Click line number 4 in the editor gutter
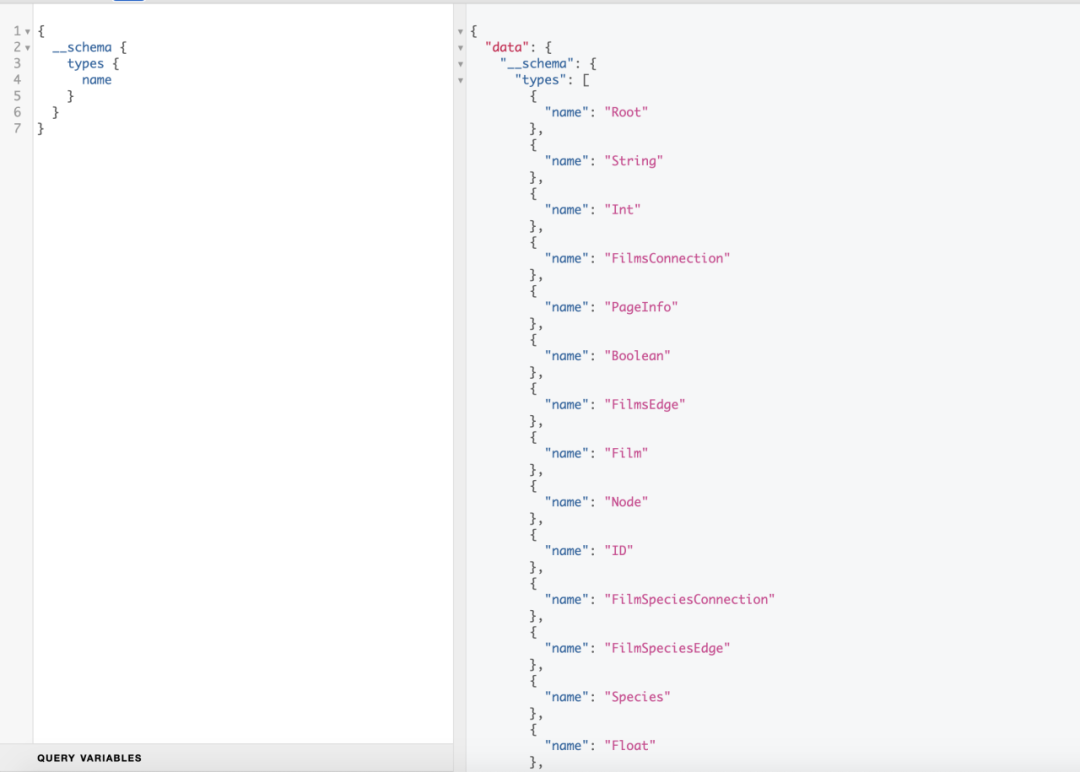The width and height of the screenshot is (1080, 772). point(17,79)
